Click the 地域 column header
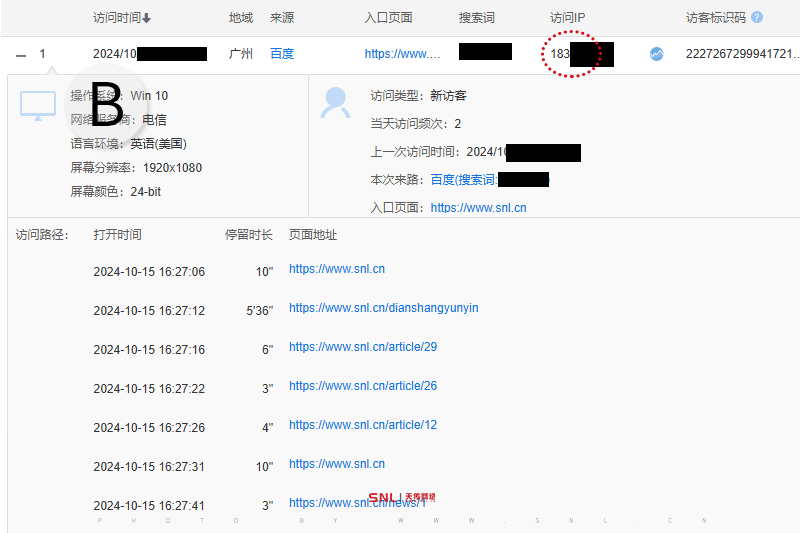This screenshot has height=533, width=800. point(241,18)
